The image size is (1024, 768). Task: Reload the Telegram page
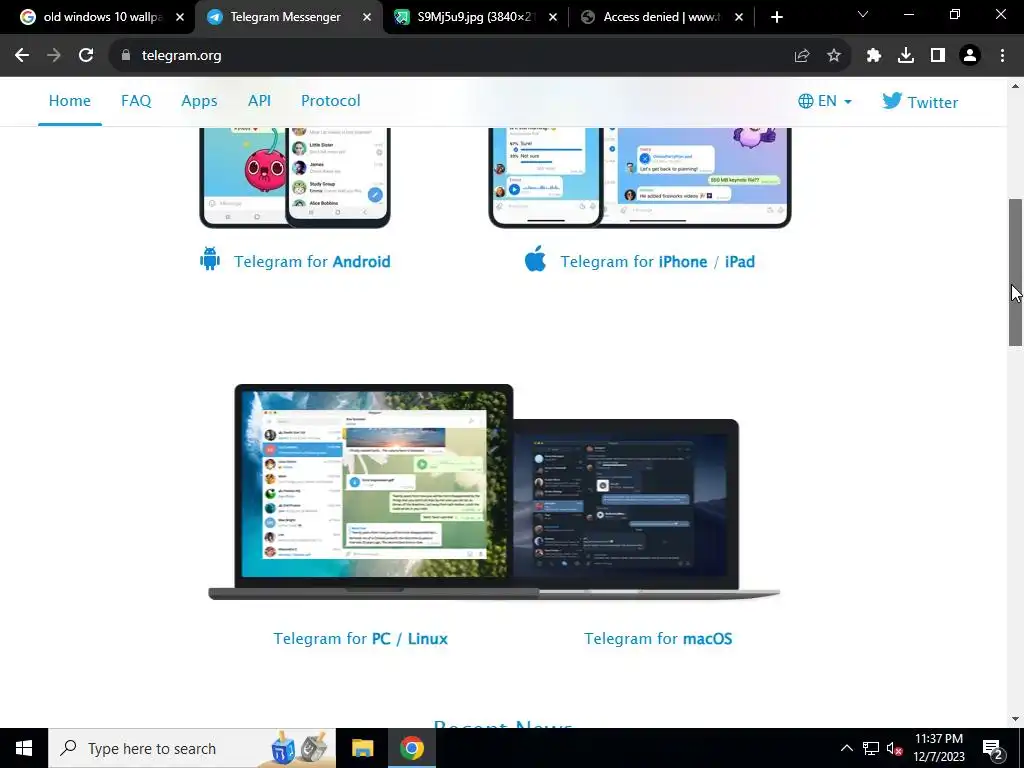86,56
